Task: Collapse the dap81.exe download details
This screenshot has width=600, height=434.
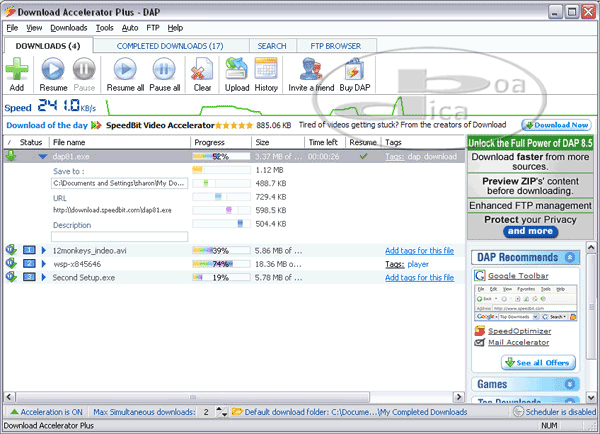Action: 43,157
